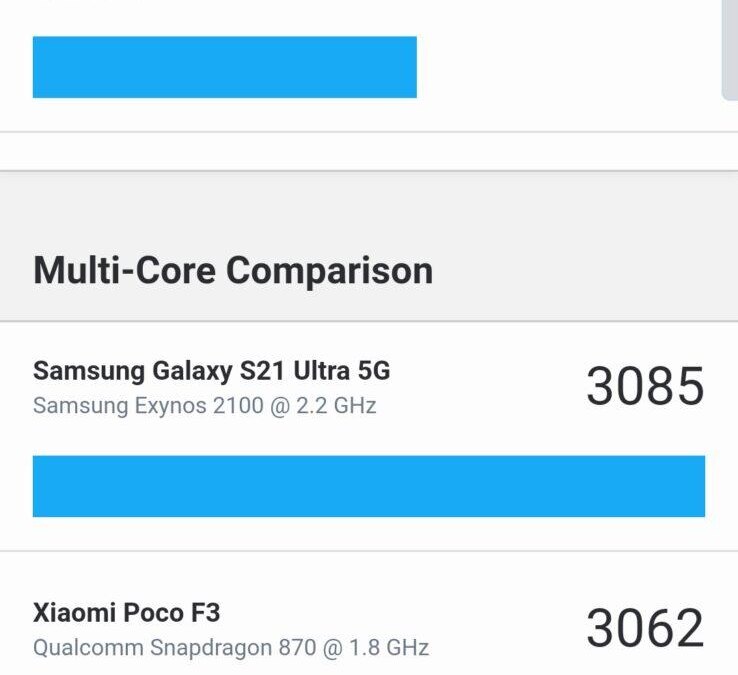
Task: Click the partial blue bar at top
Action: [x=224, y=67]
